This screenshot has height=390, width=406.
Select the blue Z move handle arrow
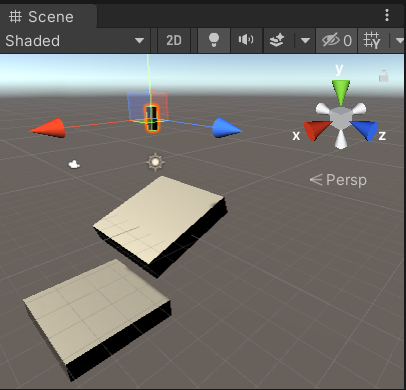click(227, 128)
